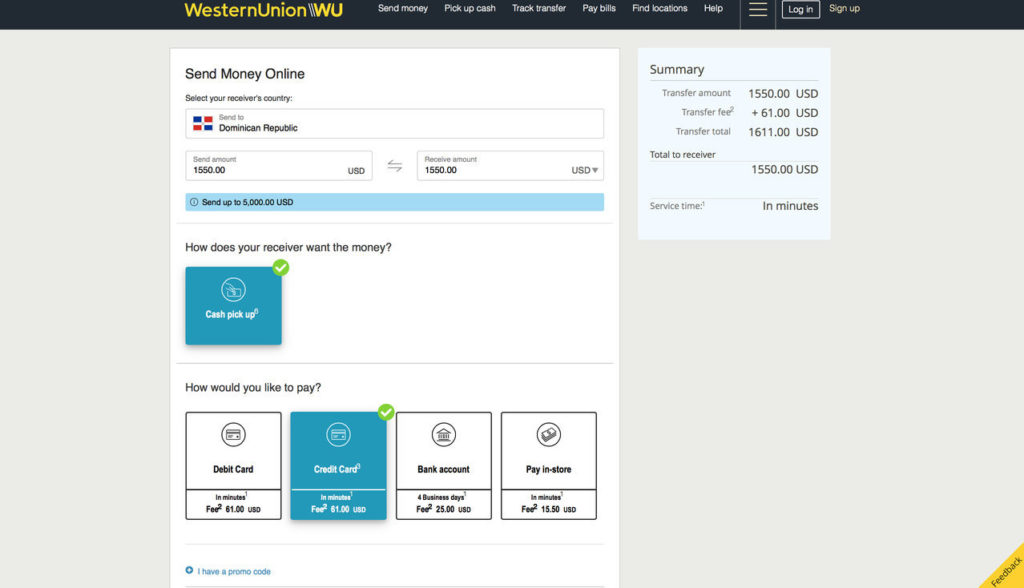Click the Bank account building icon

(x=443, y=434)
